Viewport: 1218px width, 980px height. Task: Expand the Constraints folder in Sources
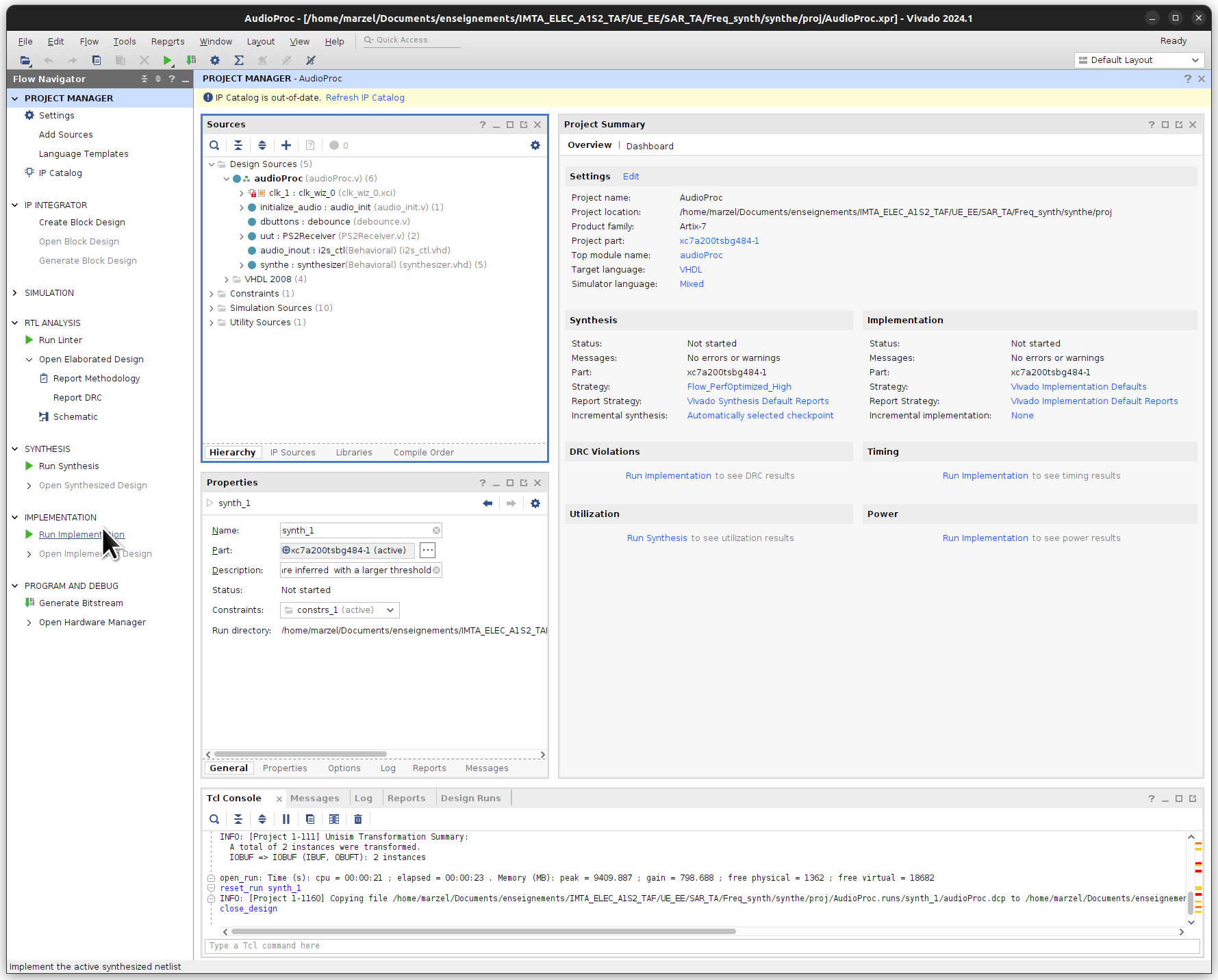[x=212, y=294]
